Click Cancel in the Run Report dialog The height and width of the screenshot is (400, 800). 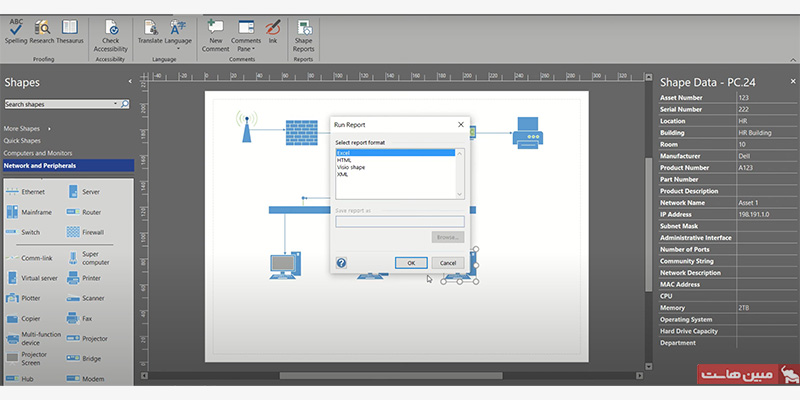[x=448, y=262]
